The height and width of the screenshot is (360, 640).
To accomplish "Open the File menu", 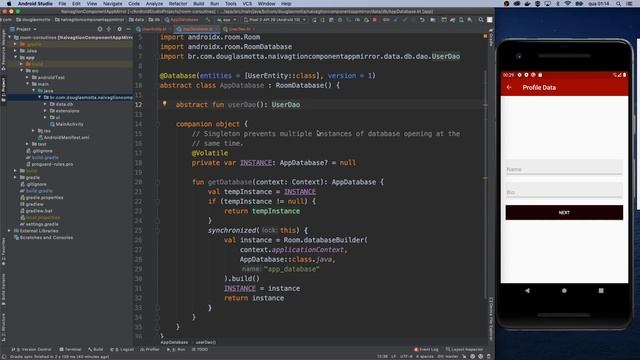I will click(62, 3).
